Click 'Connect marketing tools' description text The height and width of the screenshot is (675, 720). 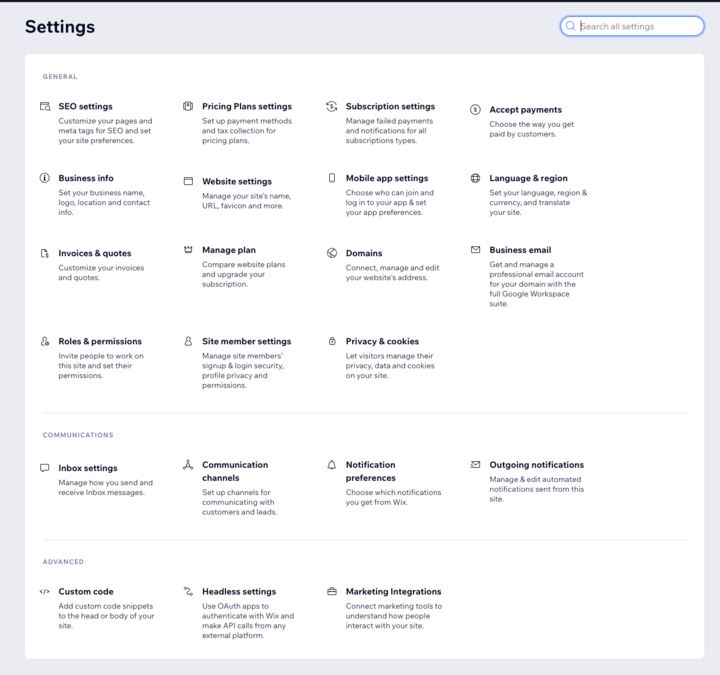click(x=394, y=616)
